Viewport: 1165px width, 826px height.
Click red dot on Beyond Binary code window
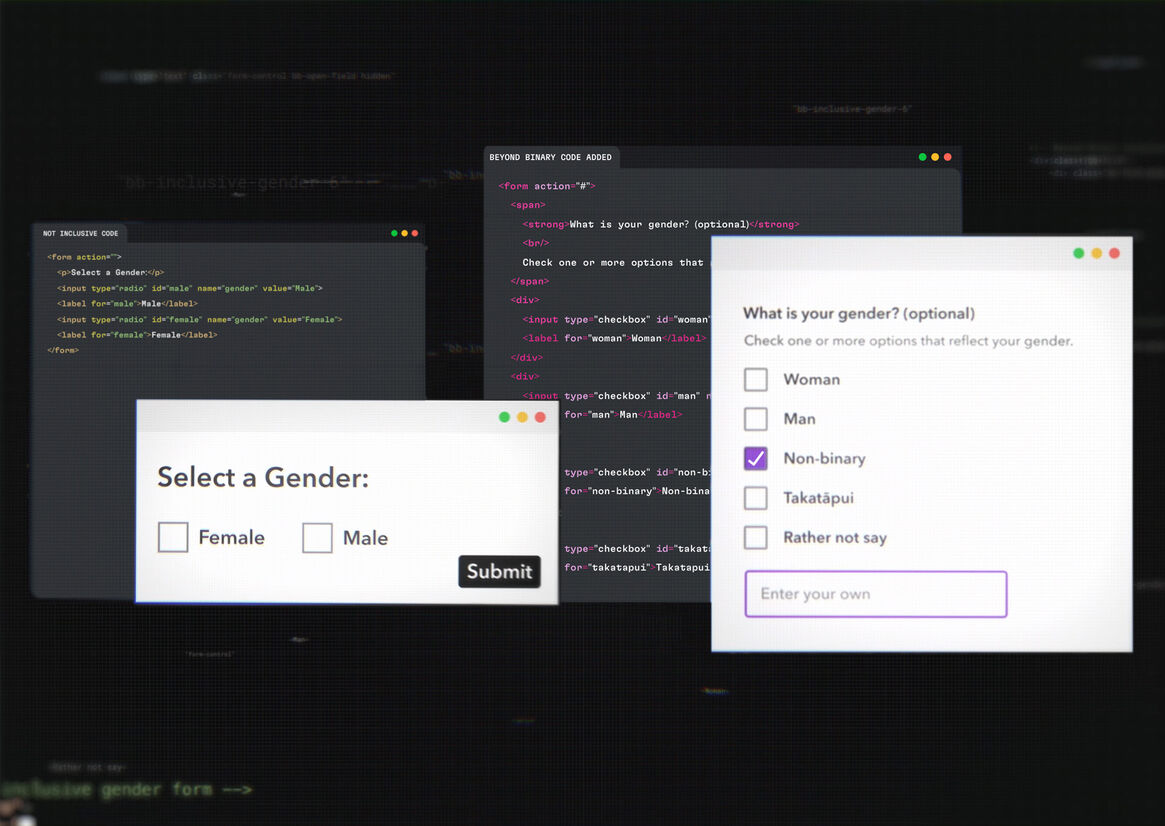pos(948,157)
